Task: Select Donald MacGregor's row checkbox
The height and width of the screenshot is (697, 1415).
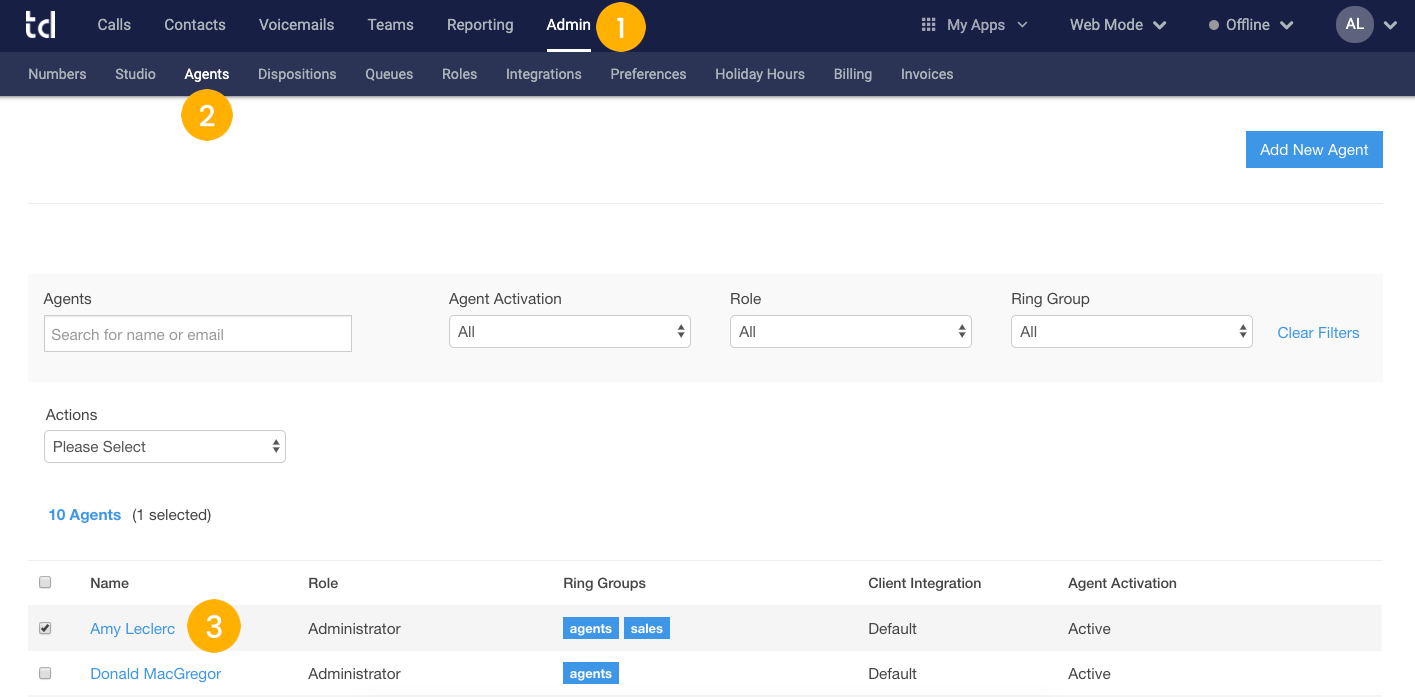Action: coord(45,673)
